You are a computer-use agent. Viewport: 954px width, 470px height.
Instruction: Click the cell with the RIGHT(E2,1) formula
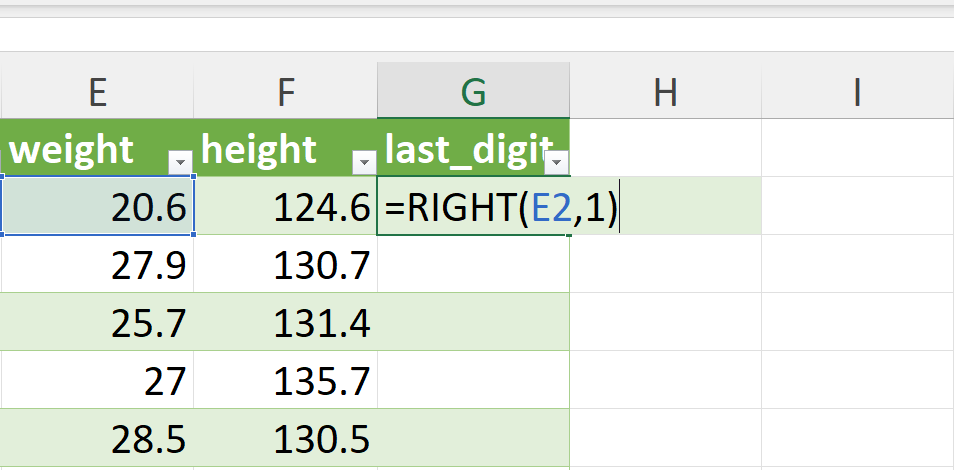point(473,206)
